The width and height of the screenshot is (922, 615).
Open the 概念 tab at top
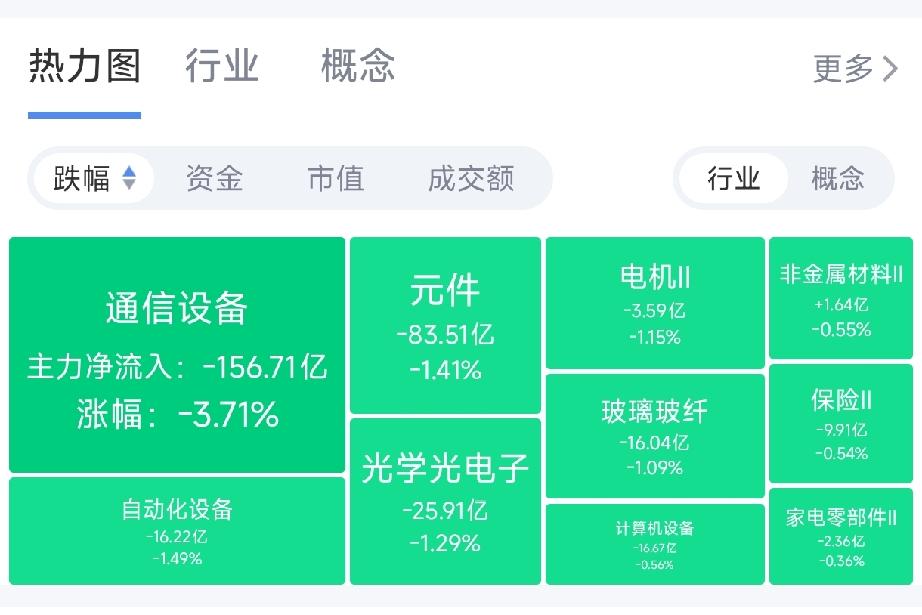tap(358, 65)
